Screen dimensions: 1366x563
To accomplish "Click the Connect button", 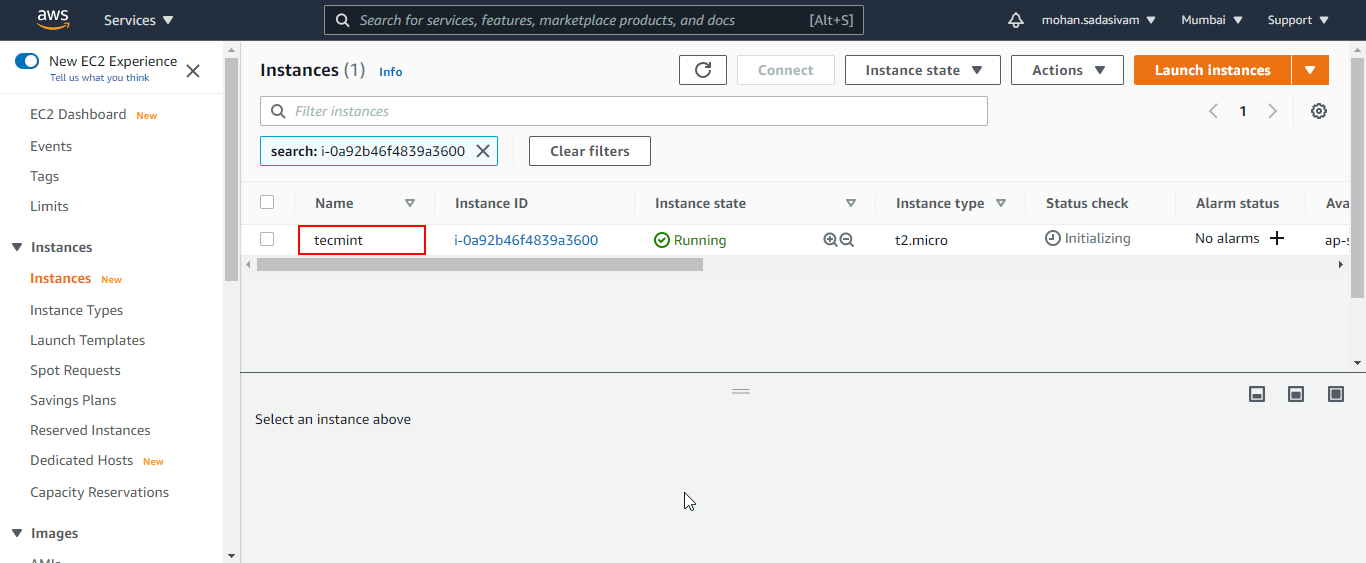I will 786,70.
